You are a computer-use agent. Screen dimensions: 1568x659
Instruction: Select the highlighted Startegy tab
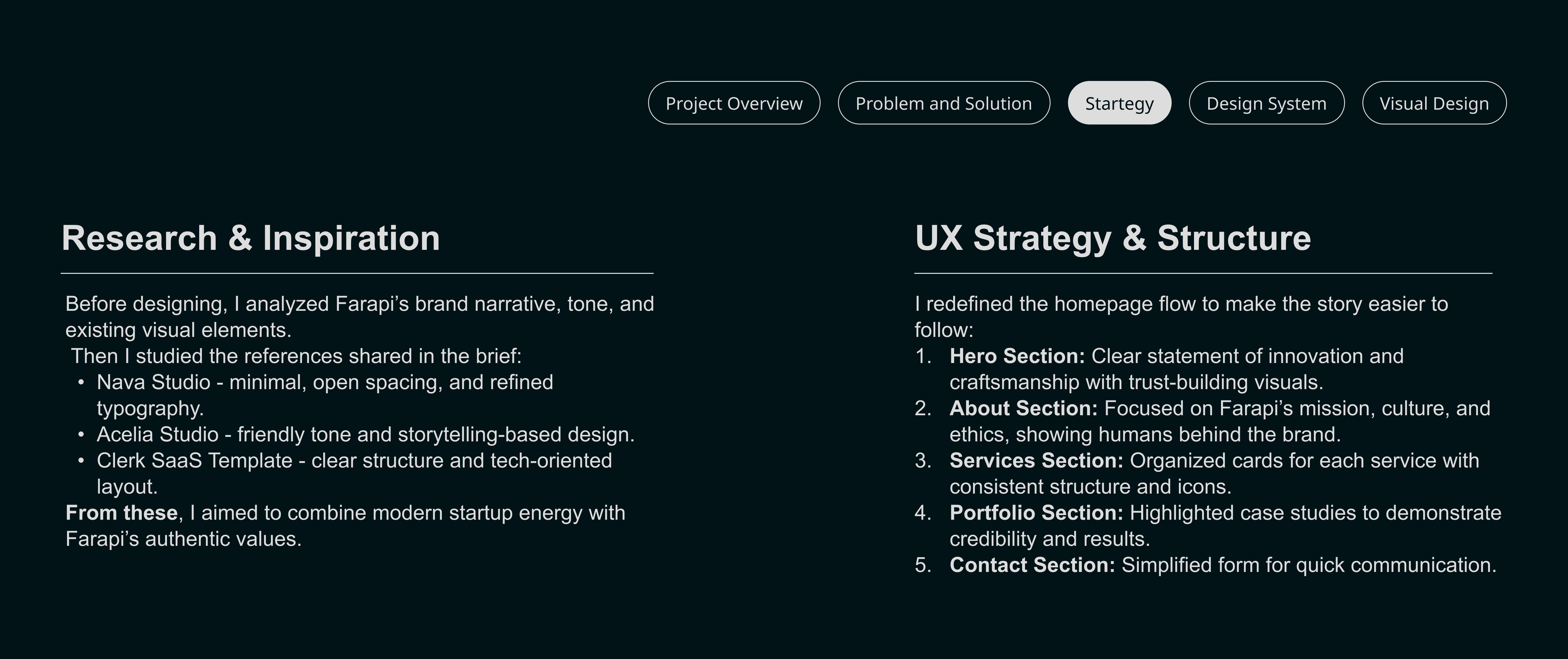pos(1119,103)
